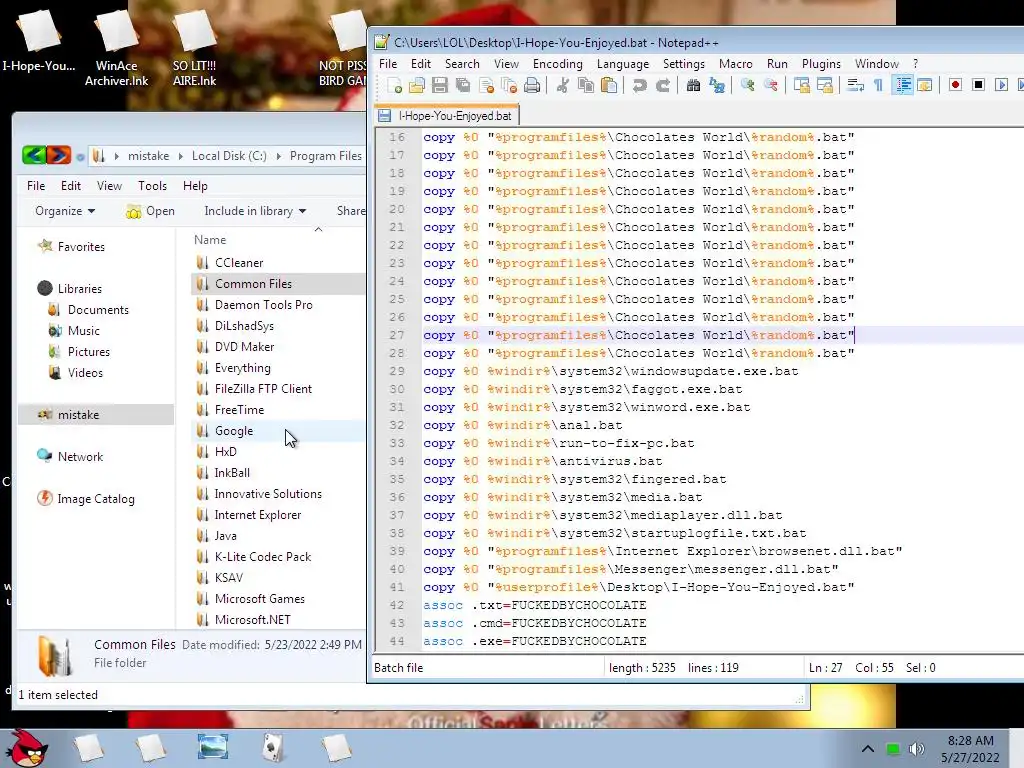Play back the recorded macro icon

pos(1001,86)
